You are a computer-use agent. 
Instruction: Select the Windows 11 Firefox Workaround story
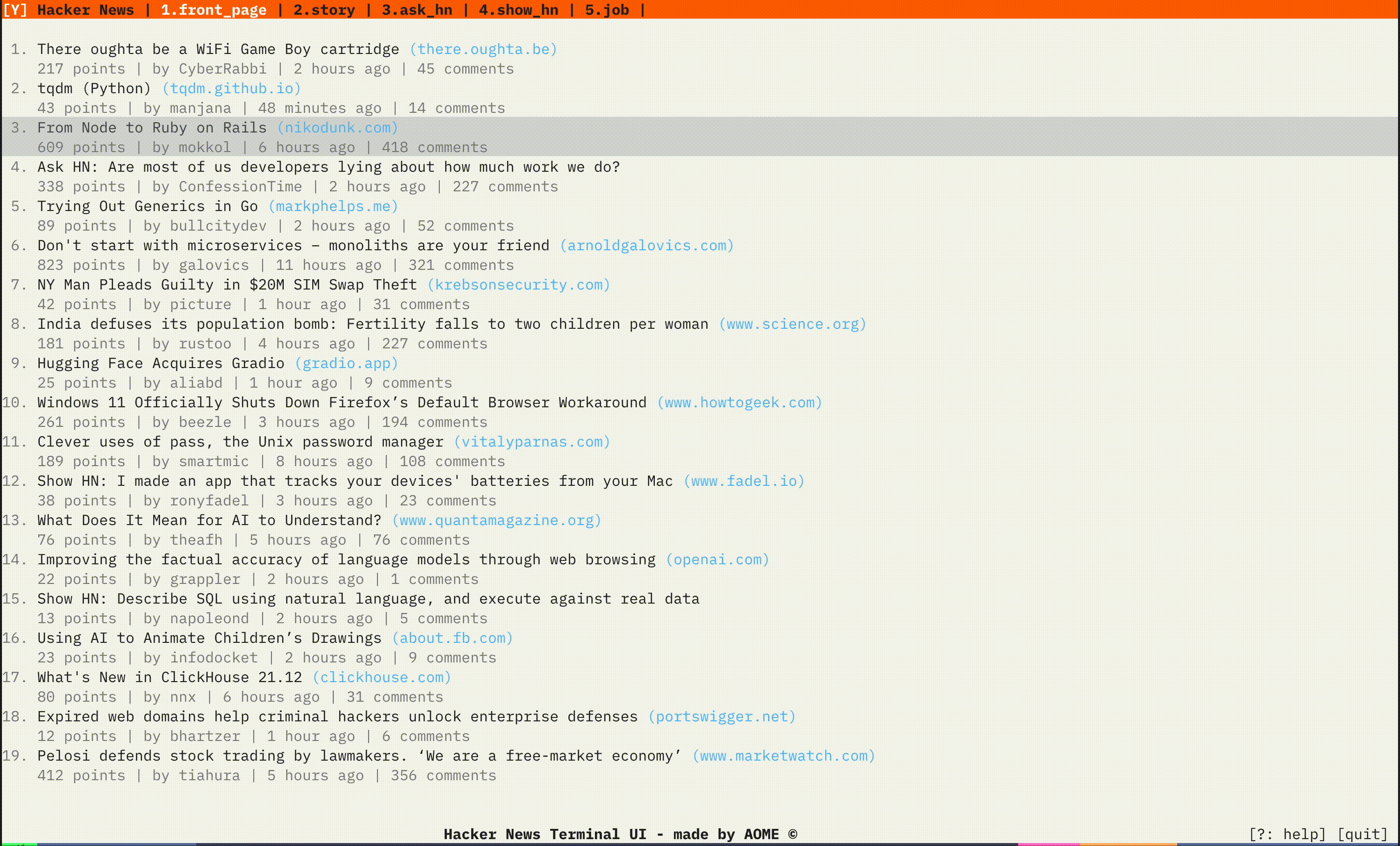(x=342, y=402)
